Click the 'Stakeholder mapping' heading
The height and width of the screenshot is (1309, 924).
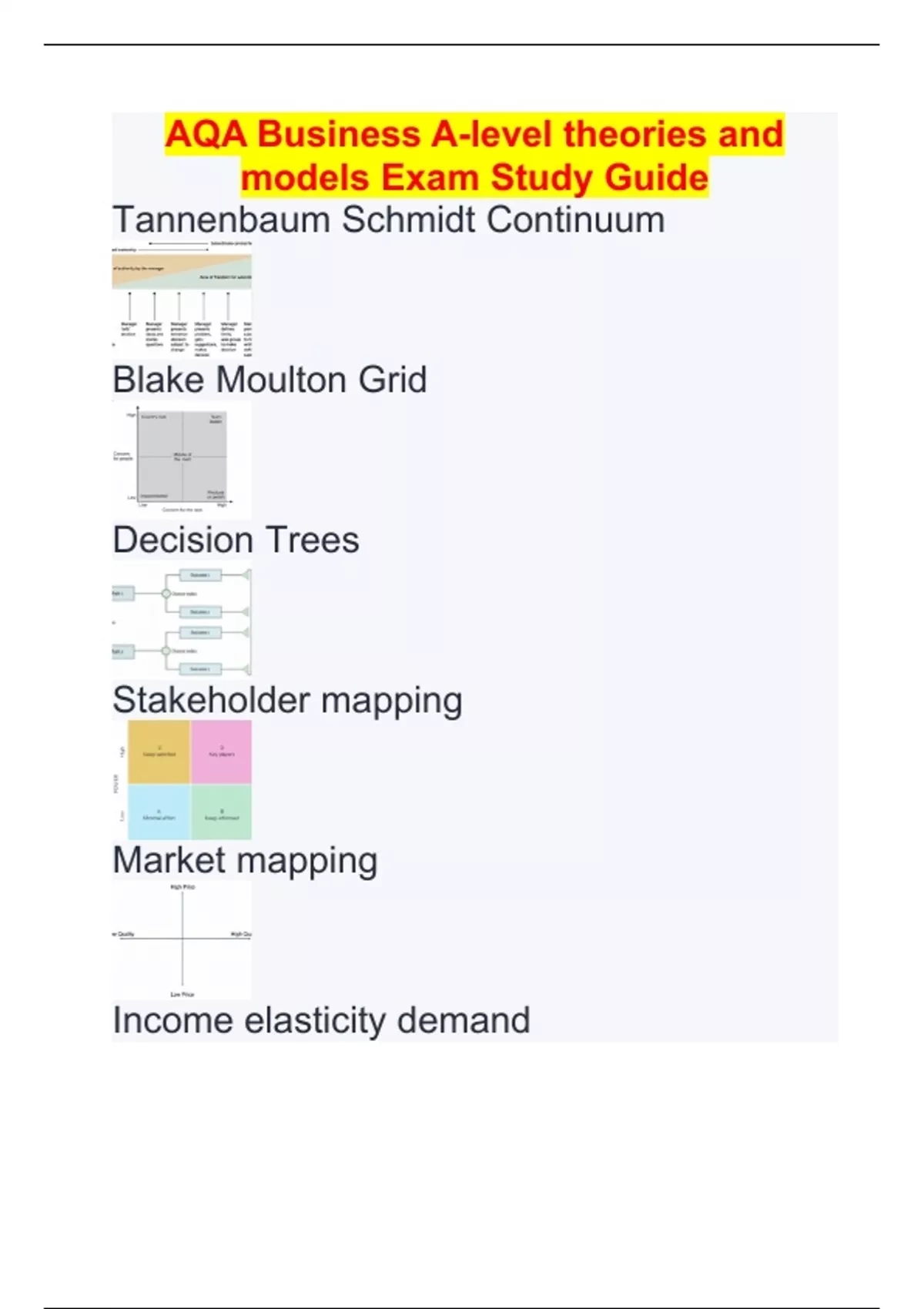[x=287, y=701]
